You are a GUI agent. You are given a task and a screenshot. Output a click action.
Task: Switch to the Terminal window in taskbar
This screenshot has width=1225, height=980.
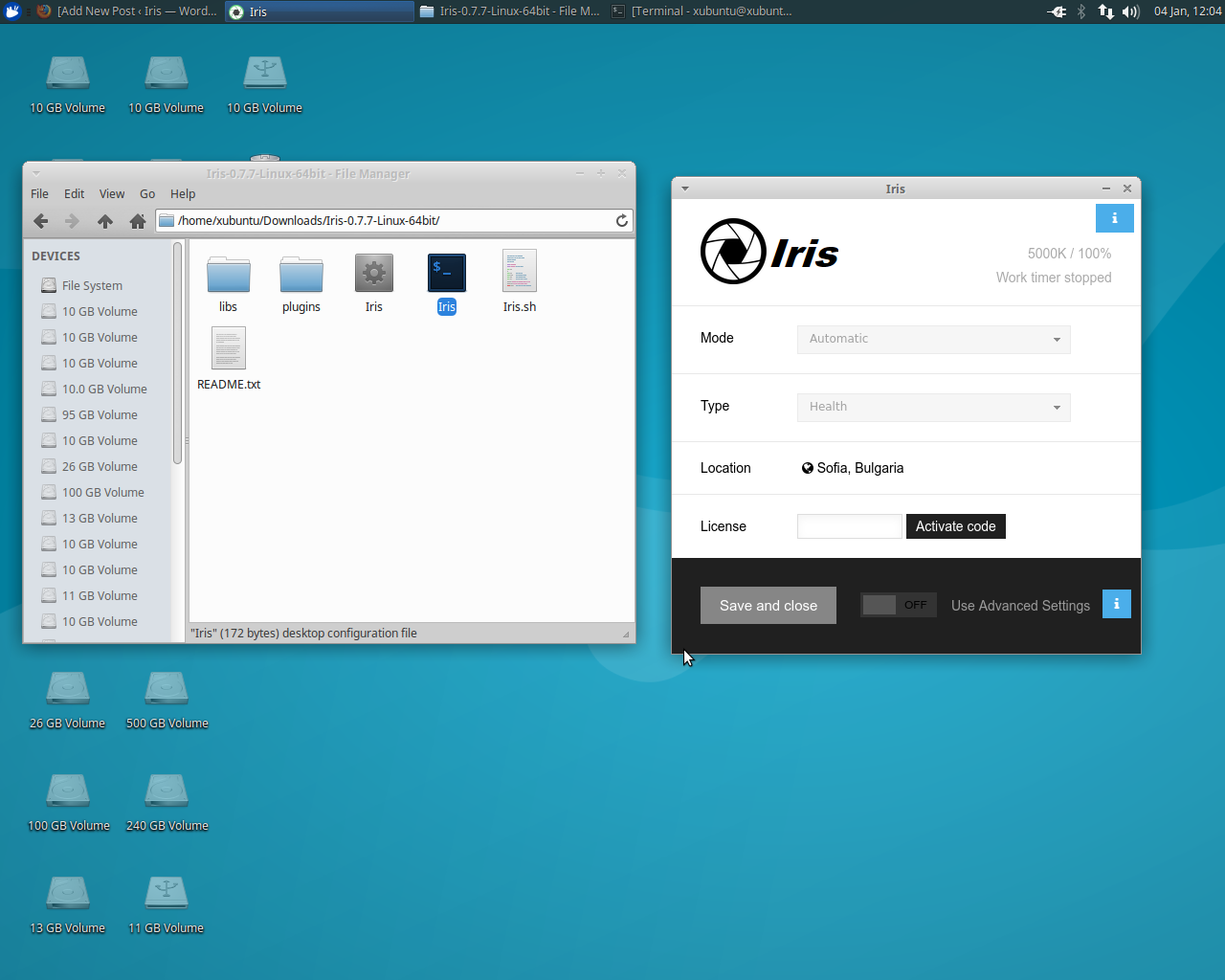pyautogui.click(x=702, y=11)
